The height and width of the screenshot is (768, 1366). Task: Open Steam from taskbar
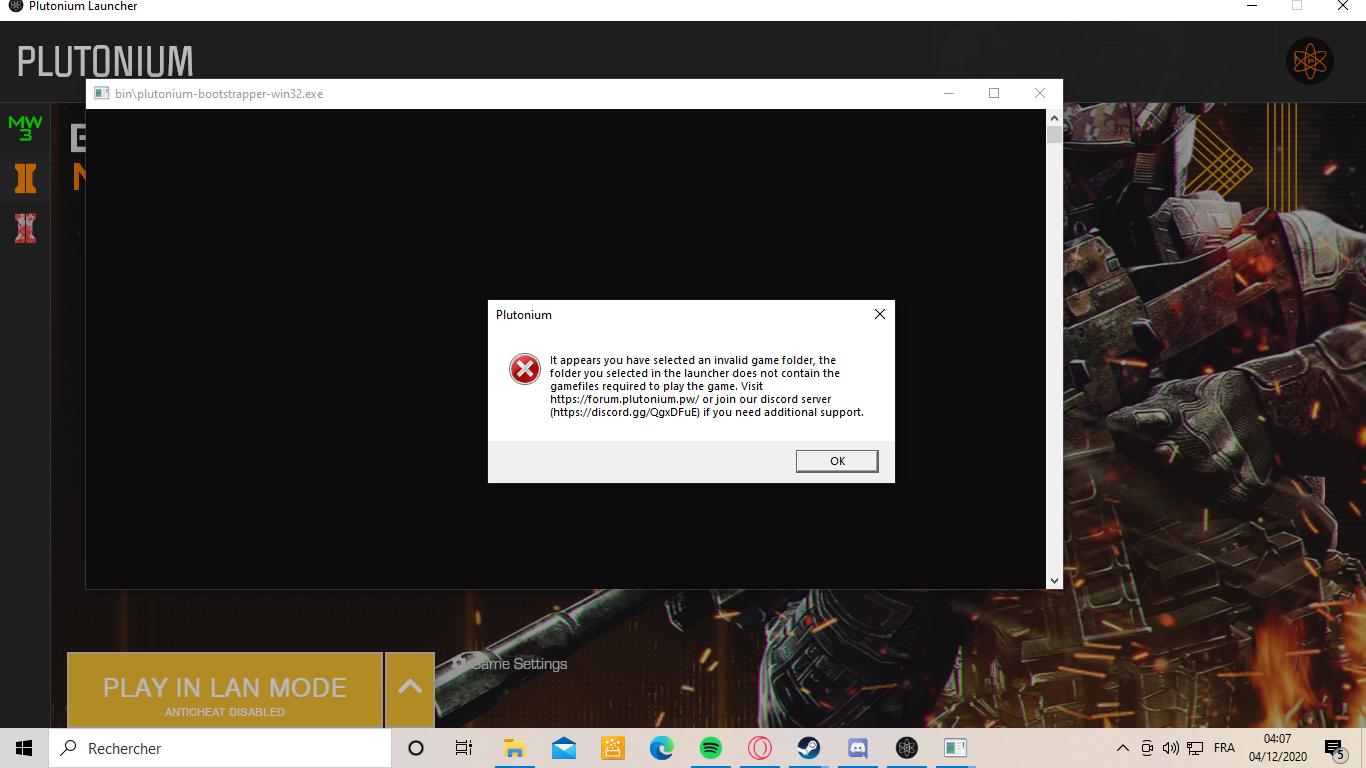pyautogui.click(x=808, y=748)
